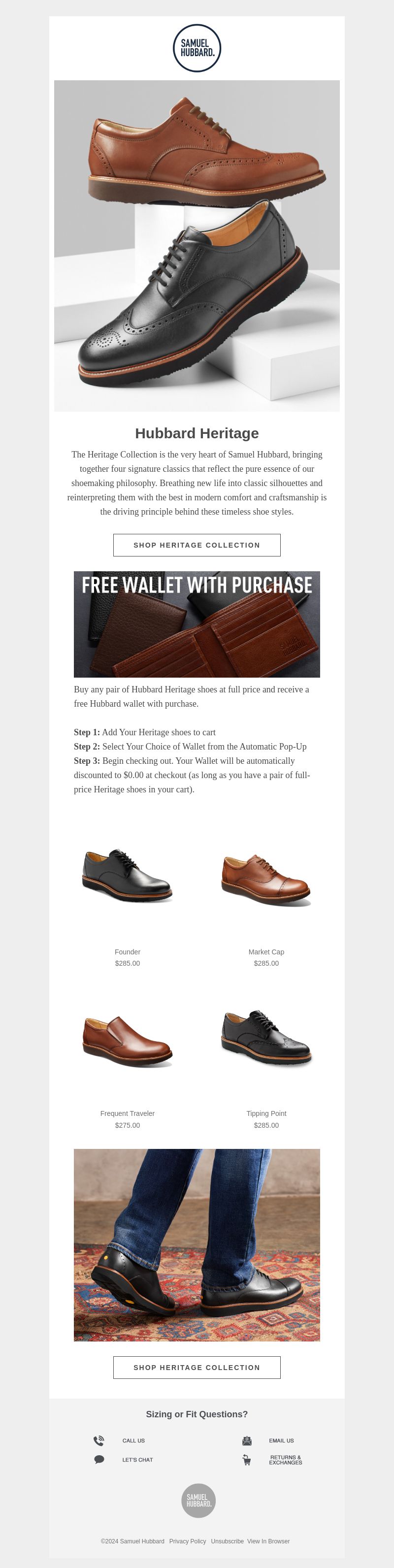The height and width of the screenshot is (1568, 394).
Task: Click the gray Samuel Hubbard footer logo
Action: pyautogui.click(x=198, y=1501)
